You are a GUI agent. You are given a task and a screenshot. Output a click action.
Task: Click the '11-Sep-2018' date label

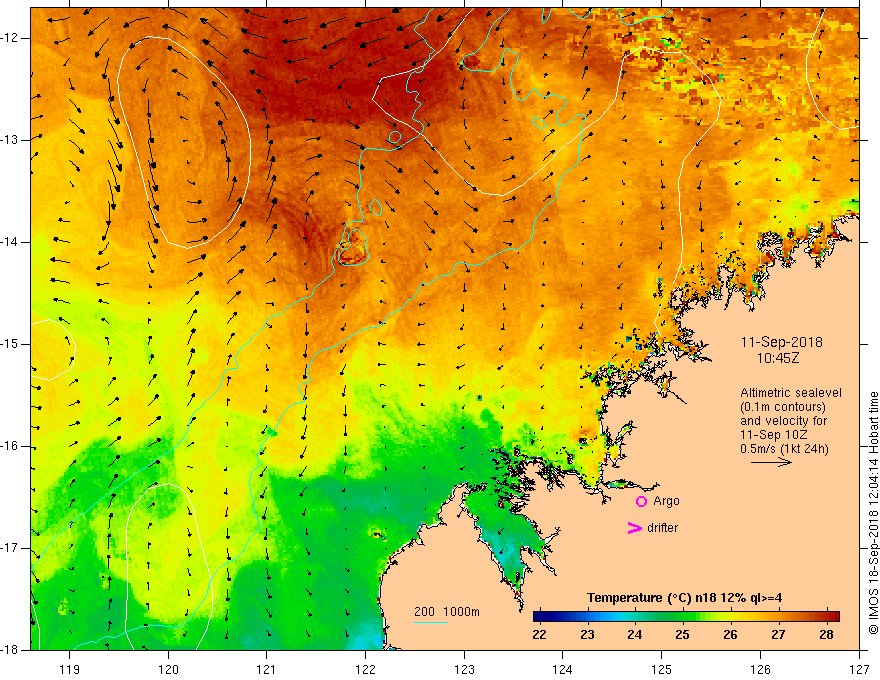pyautogui.click(x=781, y=342)
